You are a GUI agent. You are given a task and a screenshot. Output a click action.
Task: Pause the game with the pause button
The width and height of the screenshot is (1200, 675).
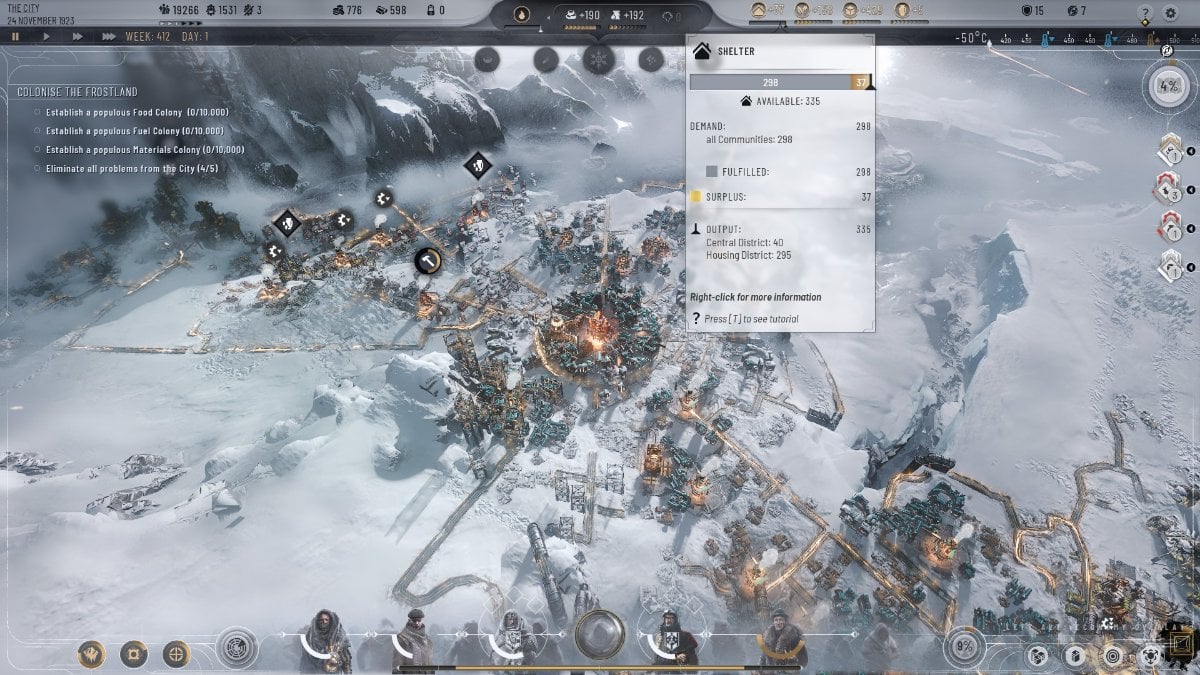[14, 37]
